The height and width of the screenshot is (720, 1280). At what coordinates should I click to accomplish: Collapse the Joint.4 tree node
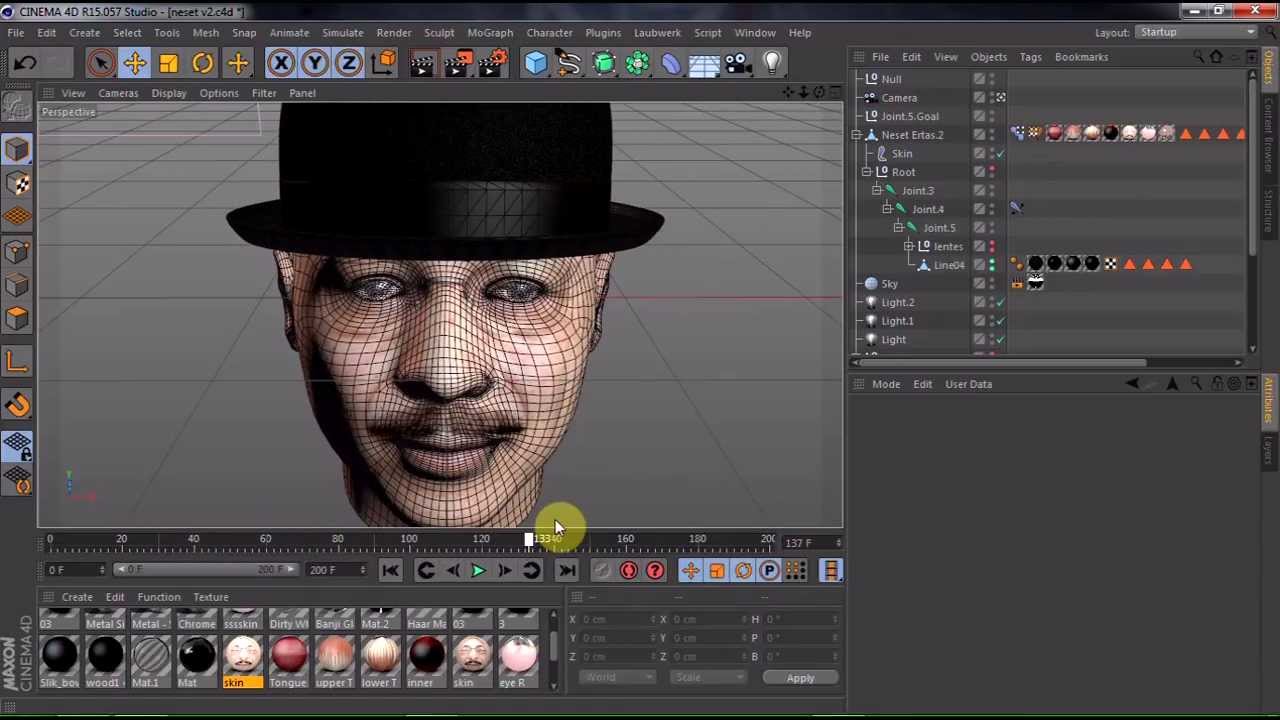coord(887,209)
